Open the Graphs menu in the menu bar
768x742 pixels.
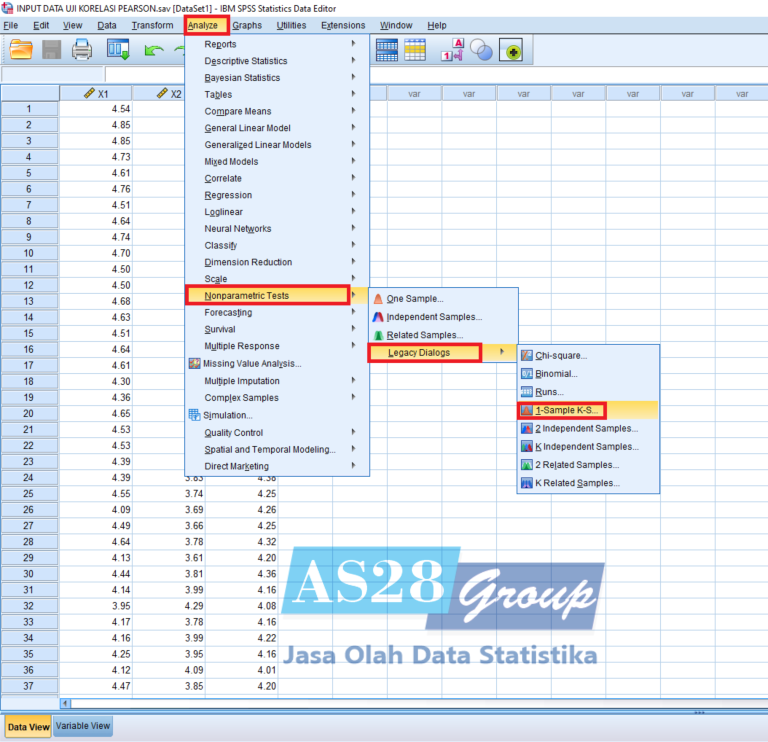(247, 25)
